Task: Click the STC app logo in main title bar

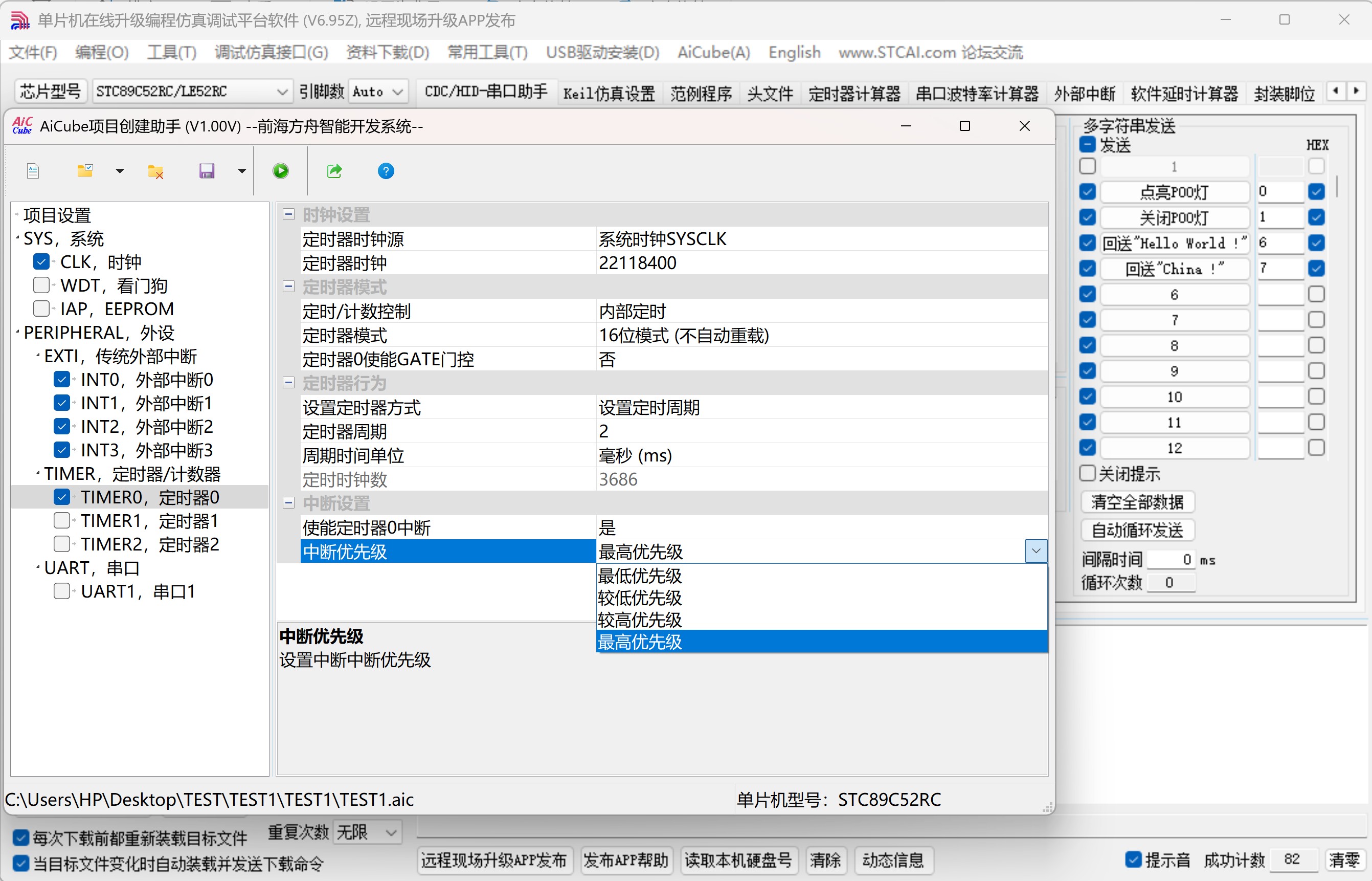Action: click(20, 20)
